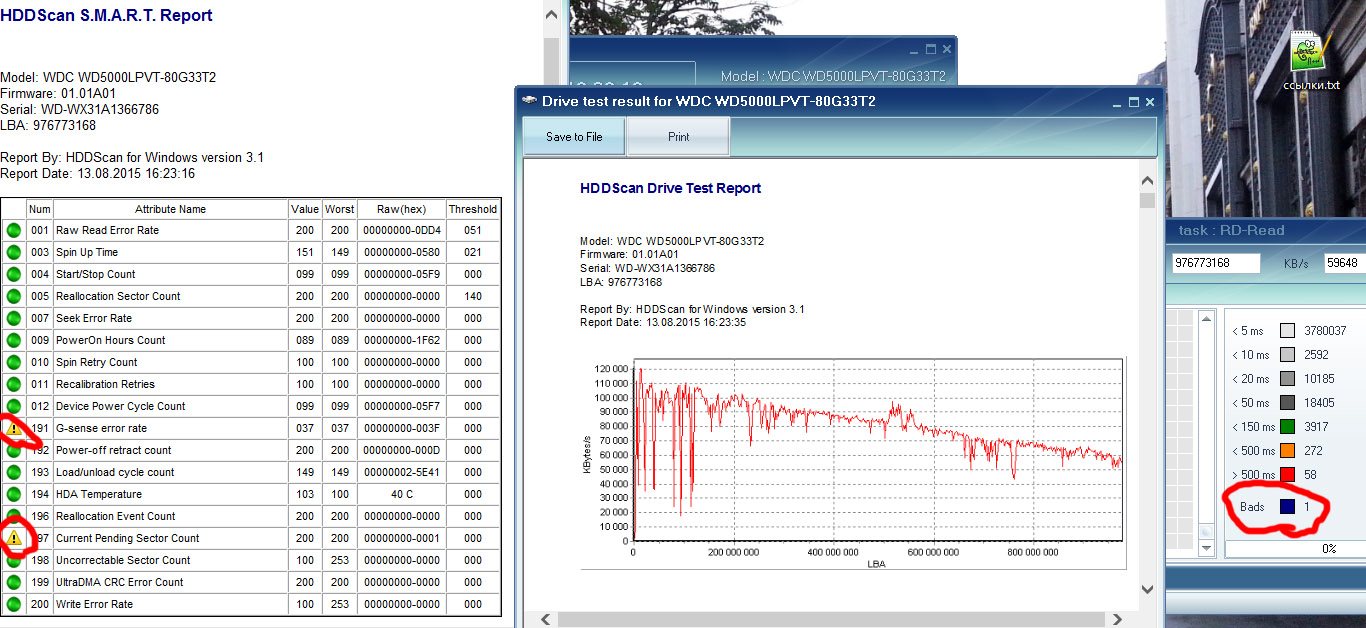Screen dimensions: 1366x628
Task: Click the Save to File button
Action: point(574,137)
